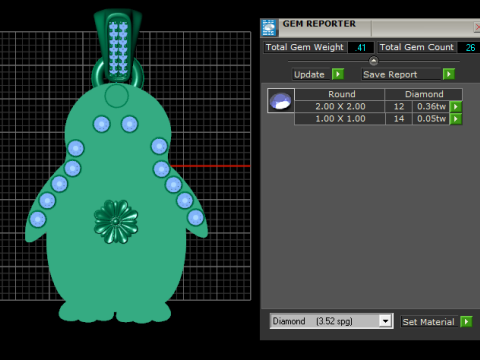
Task: Click green arrow for 0.05tw row
Action: click(456, 119)
